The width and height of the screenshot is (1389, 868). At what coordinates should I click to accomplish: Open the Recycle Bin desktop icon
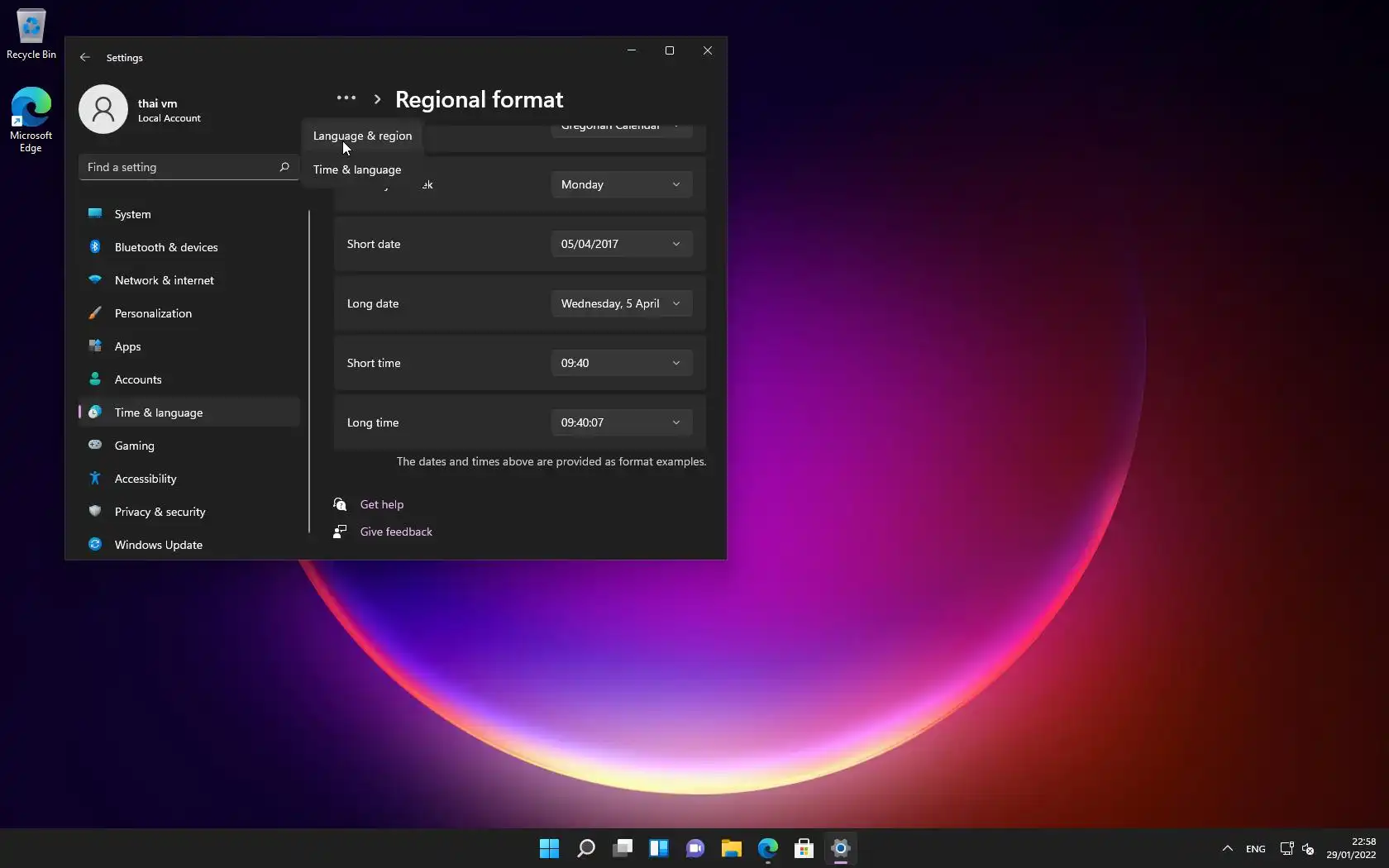[31, 34]
